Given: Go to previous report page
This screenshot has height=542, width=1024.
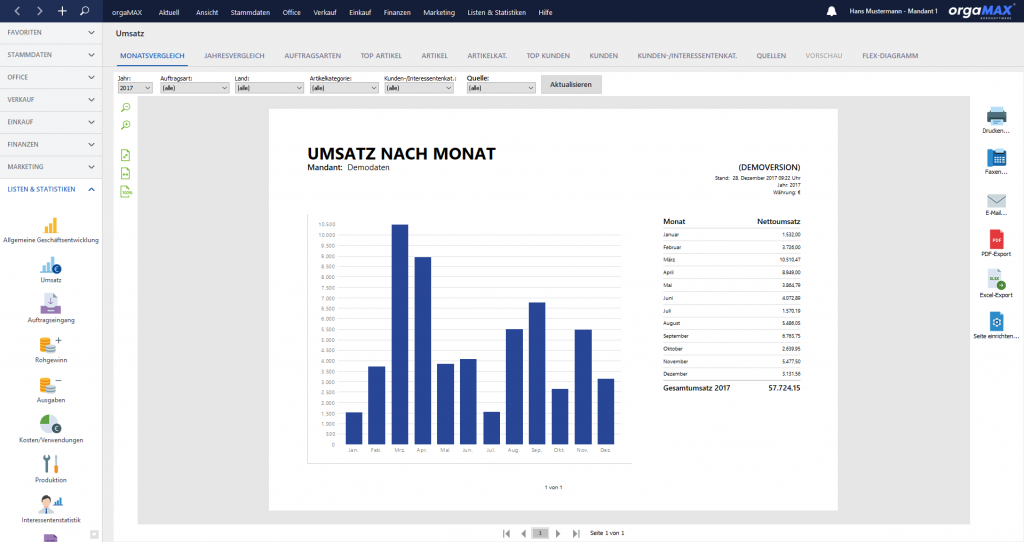Looking at the screenshot, I should (x=523, y=534).
